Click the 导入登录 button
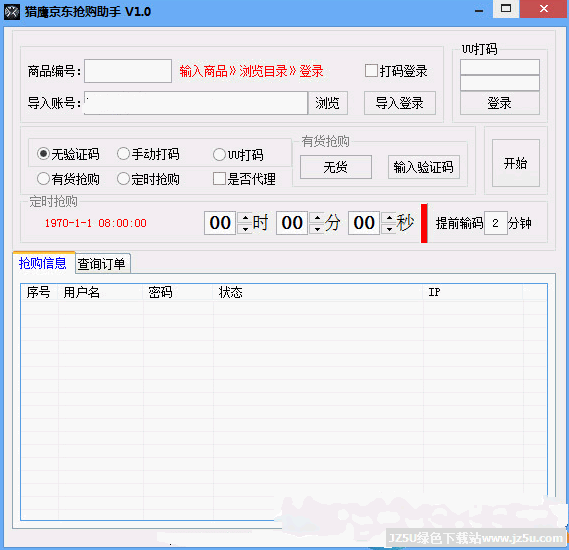The width and height of the screenshot is (569, 550). tap(400, 103)
